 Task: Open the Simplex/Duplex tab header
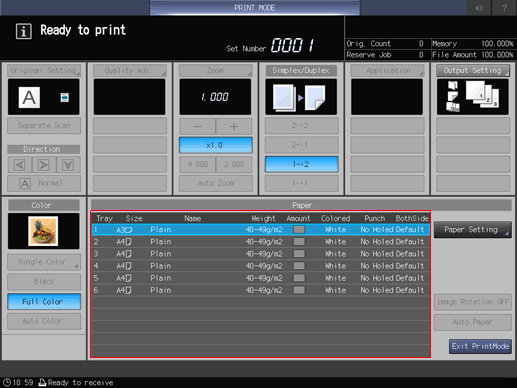tap(301, 71)
